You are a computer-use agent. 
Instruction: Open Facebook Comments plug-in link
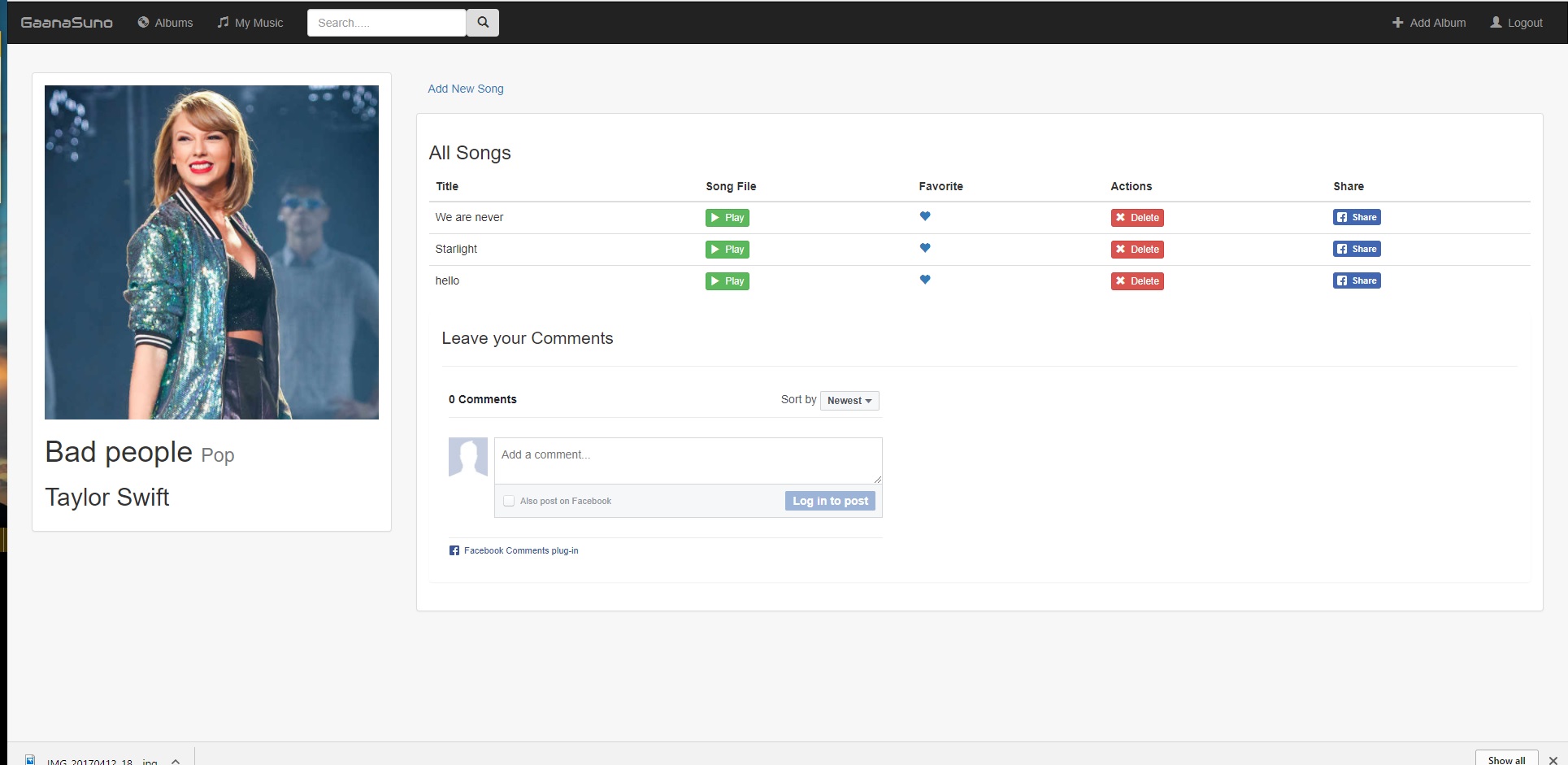coord(521,550)
